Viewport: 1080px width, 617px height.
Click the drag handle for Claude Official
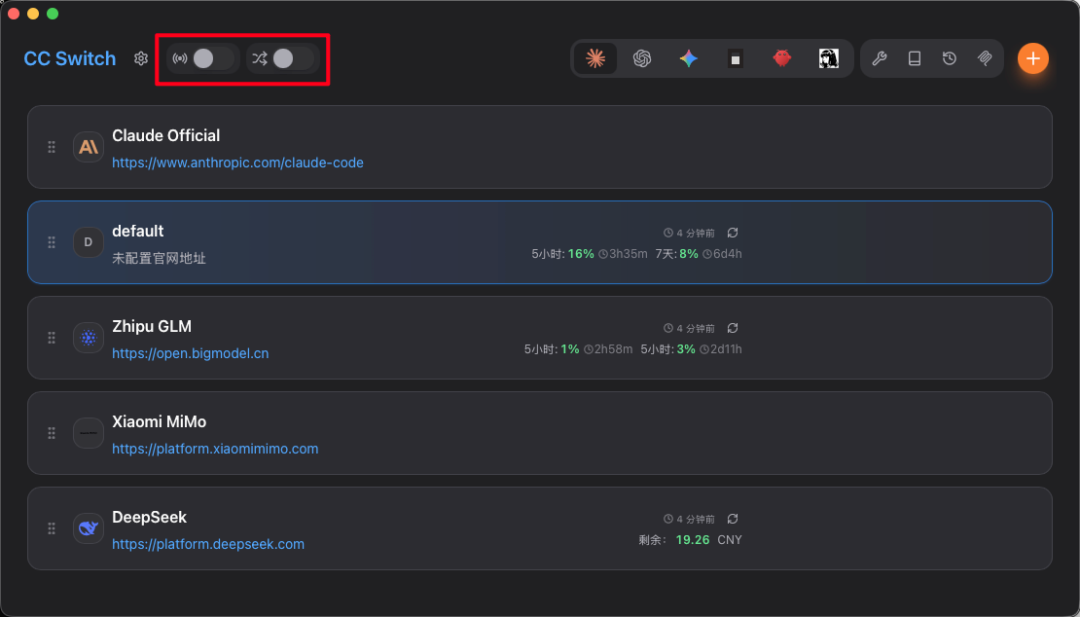click(x=52, y=147)
